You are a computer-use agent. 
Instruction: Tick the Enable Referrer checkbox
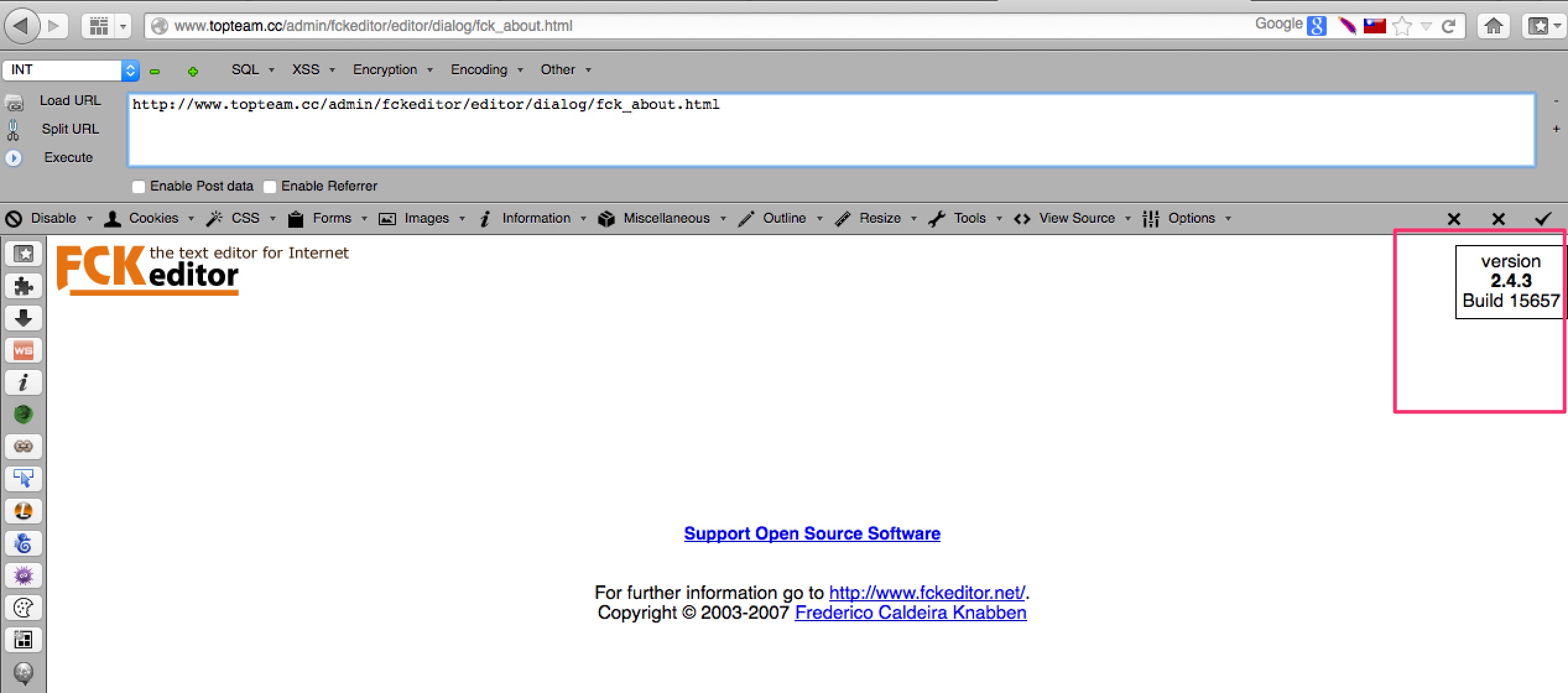pyautogui.click(x=270, y=187)
